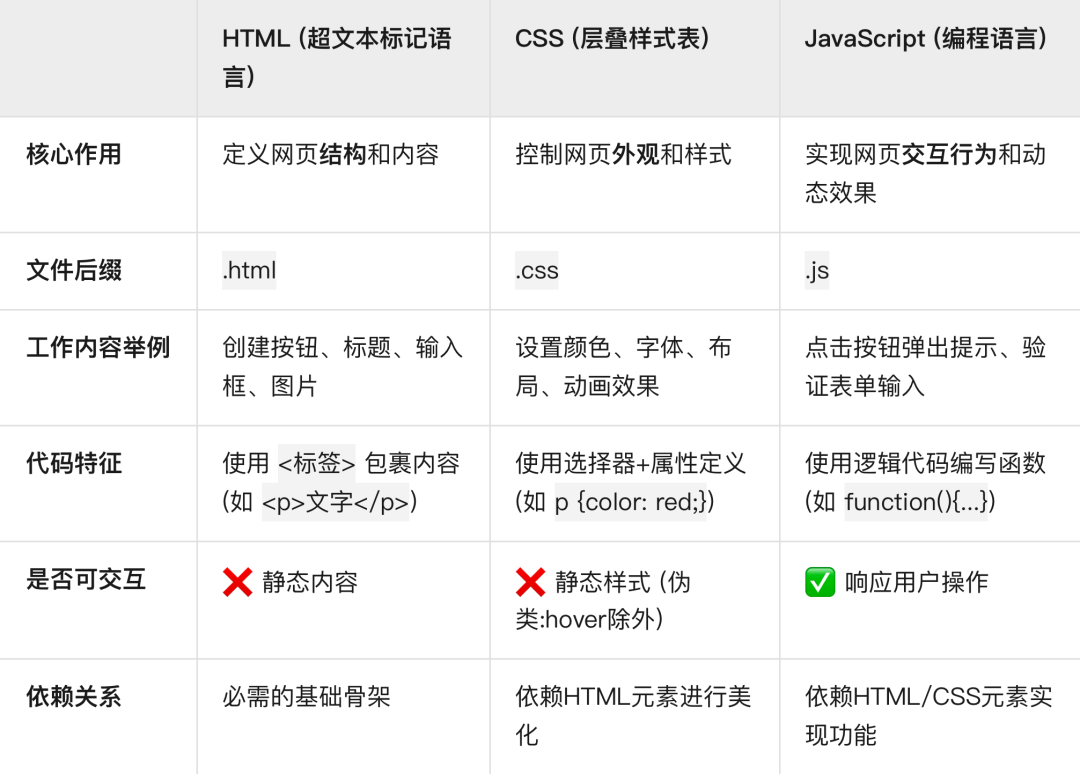
Task: Select the 是否可交互 row label
Action: 86,579
